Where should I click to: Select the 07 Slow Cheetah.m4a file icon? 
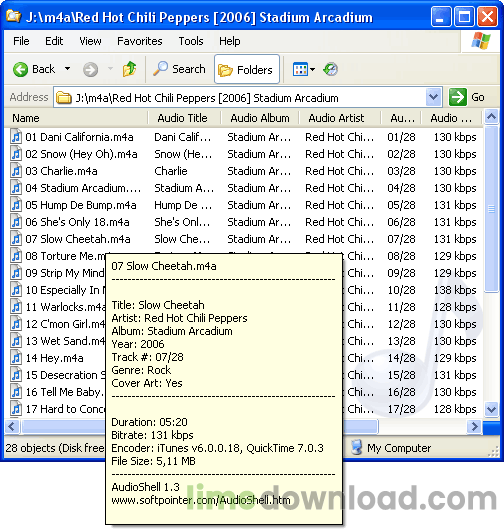[16, 239]
